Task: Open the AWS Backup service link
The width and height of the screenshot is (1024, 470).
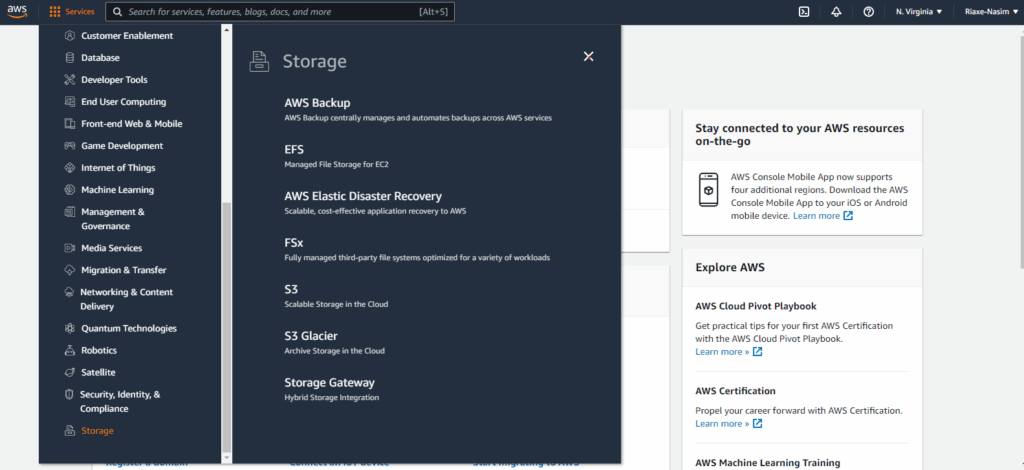Action: pos(317,103)
